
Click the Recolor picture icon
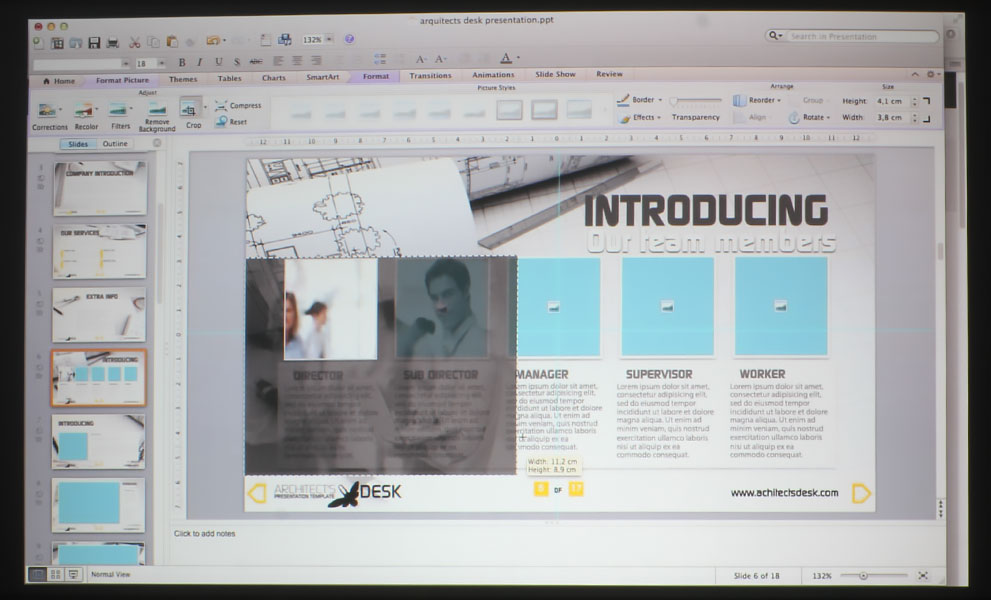tap(85, 111)
